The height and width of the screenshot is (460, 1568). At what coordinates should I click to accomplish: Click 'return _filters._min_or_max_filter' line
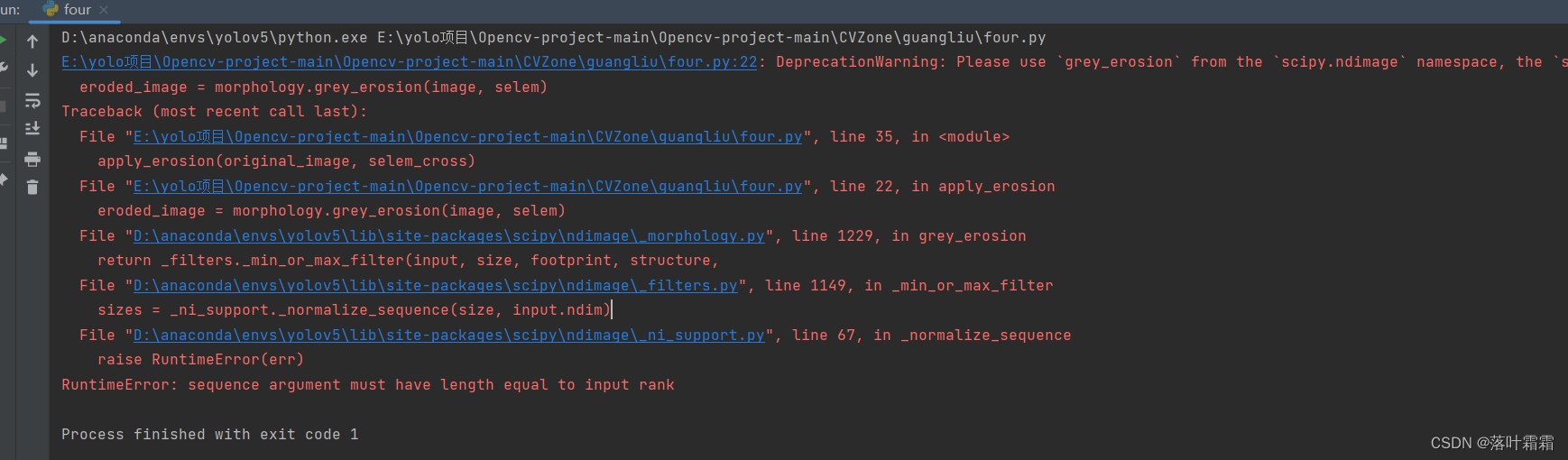pyautogui.click(x=409, y=261)
